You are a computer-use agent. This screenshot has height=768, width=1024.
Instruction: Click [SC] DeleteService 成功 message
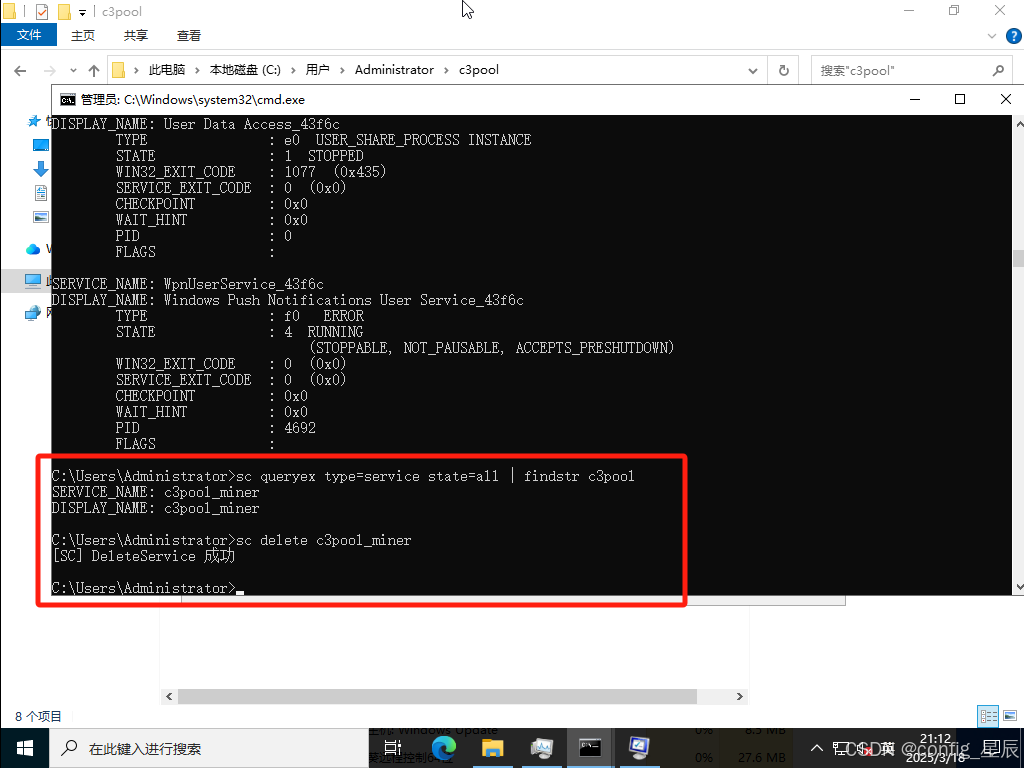click(144, 556)
